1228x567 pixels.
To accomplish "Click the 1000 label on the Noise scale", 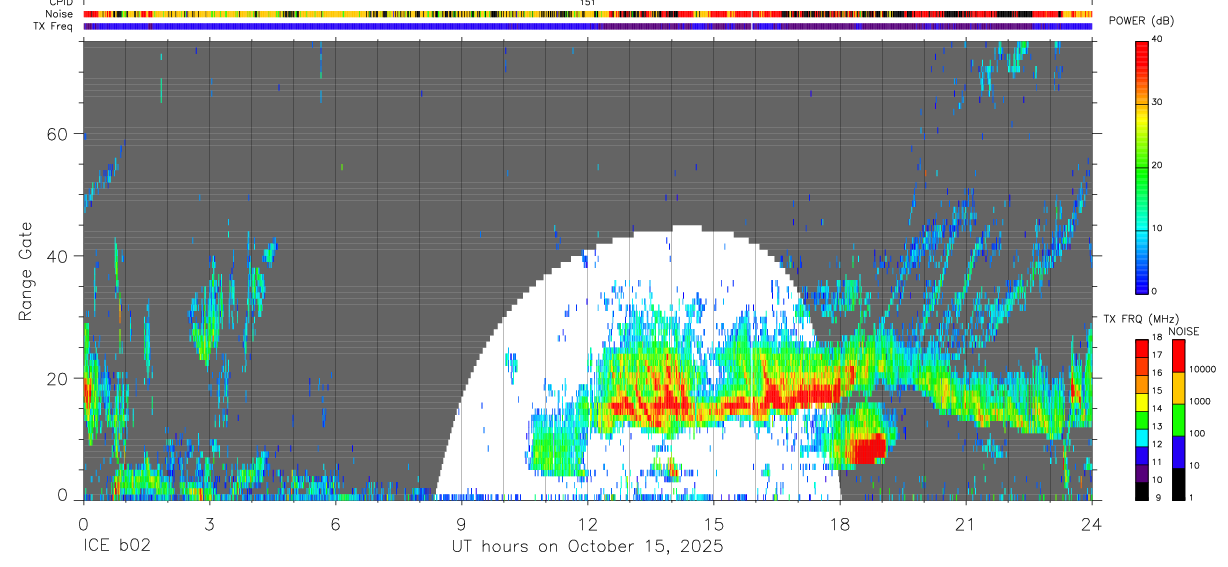I will (1201, 401).
